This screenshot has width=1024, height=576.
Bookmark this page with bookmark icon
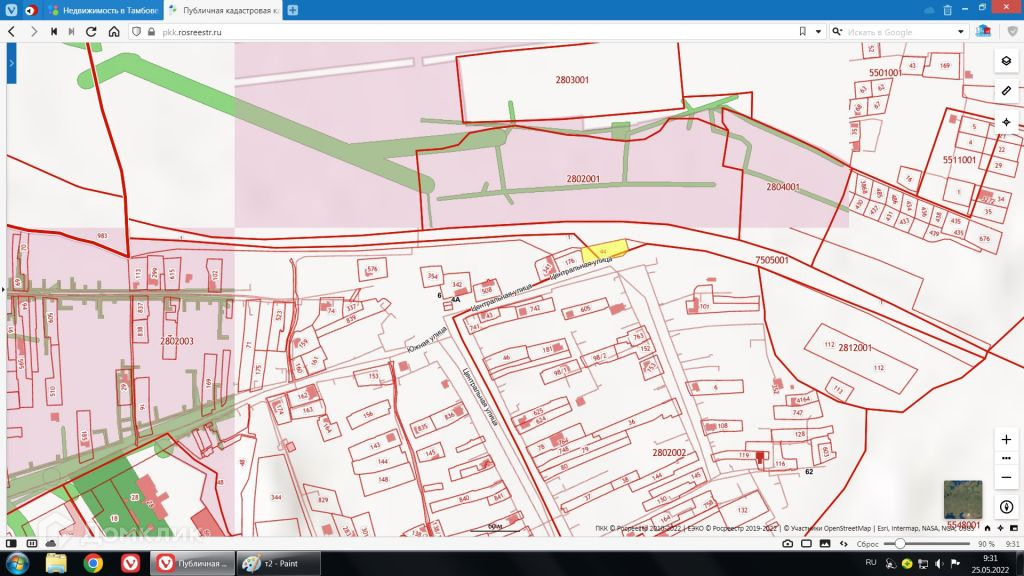803,31
